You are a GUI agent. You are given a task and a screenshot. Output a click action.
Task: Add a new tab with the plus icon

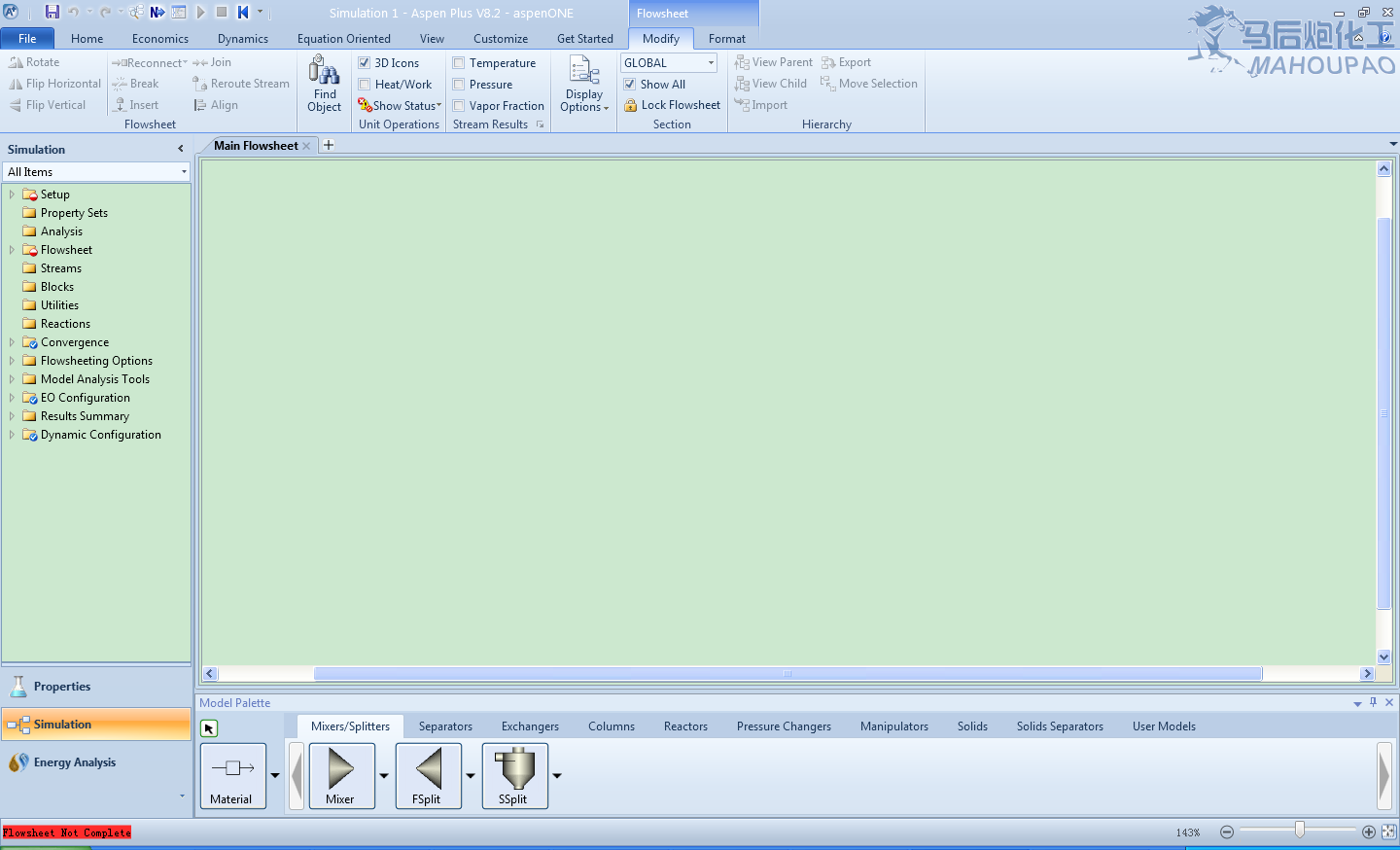(329, 145)
